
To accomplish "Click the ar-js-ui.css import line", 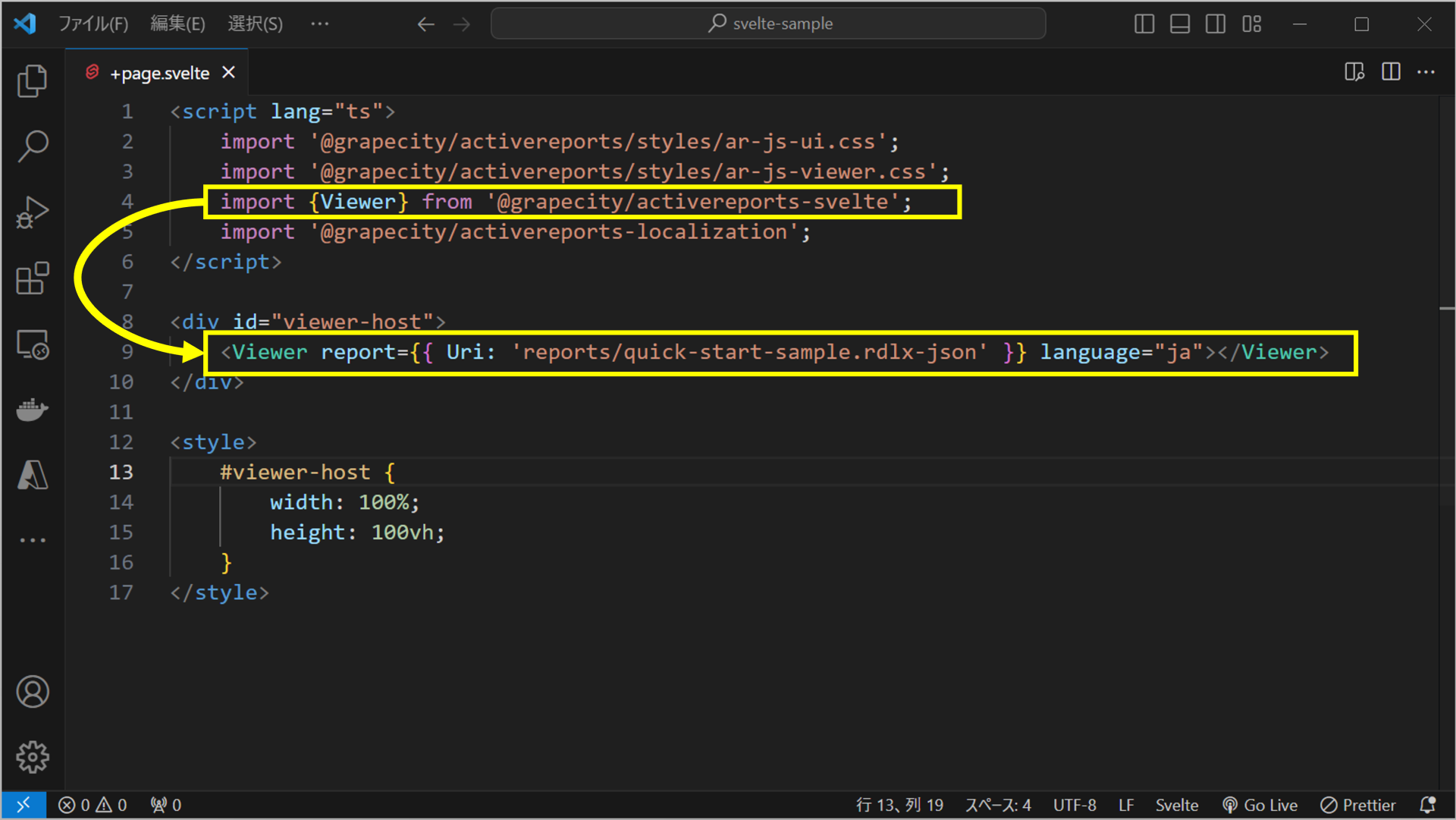I will tap(560, 142).
